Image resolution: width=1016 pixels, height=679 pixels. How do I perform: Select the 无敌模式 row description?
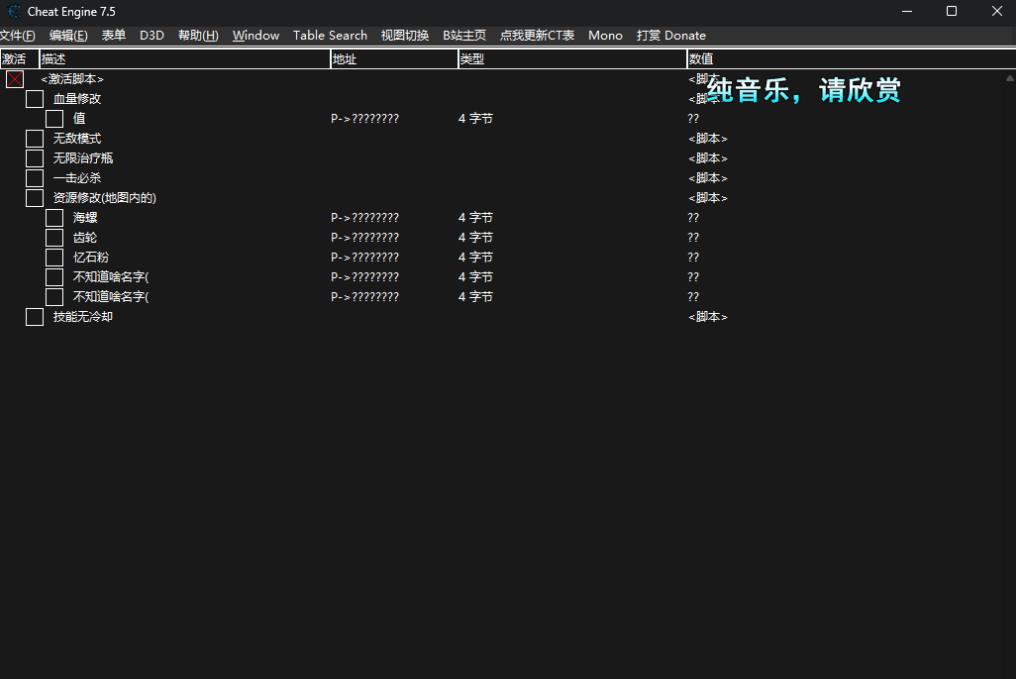pyautogui.click(x=77, y=139)
